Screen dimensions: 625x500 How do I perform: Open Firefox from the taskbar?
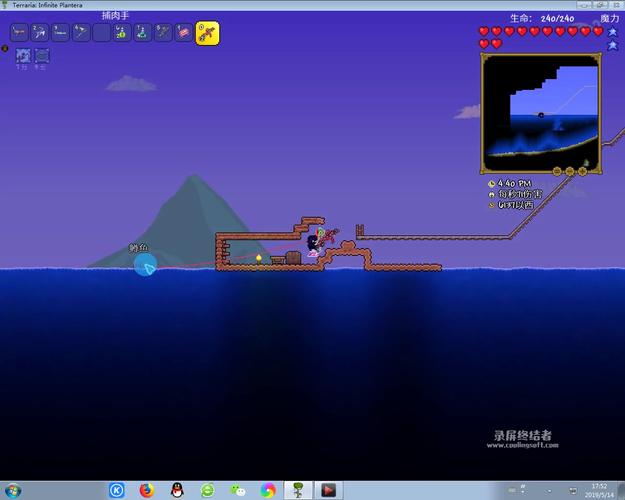pyautogui.click(x=147, y=490)
